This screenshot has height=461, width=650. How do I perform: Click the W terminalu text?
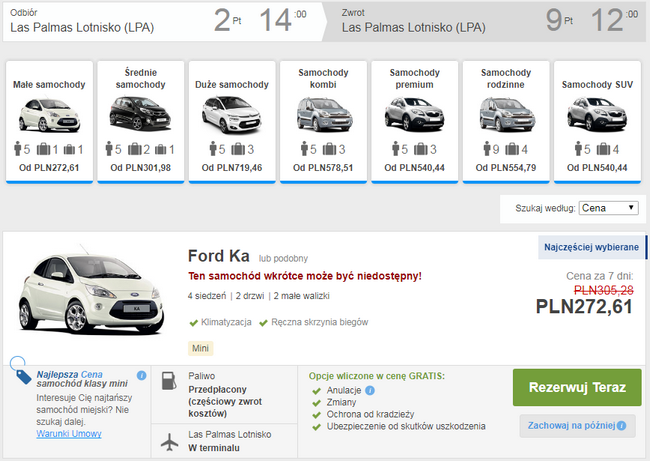(213, 448)
